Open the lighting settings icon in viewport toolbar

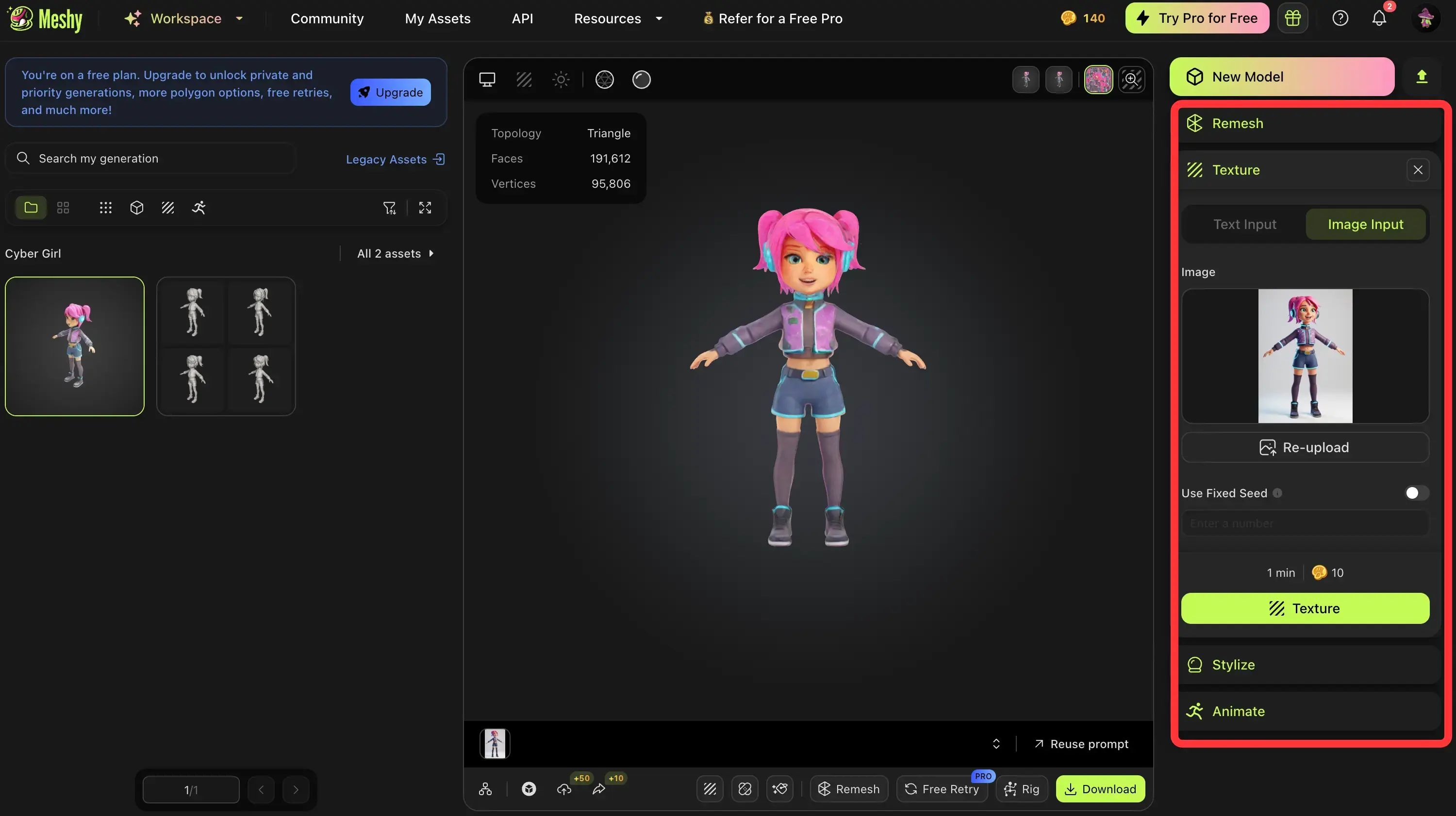click(561, 79)
